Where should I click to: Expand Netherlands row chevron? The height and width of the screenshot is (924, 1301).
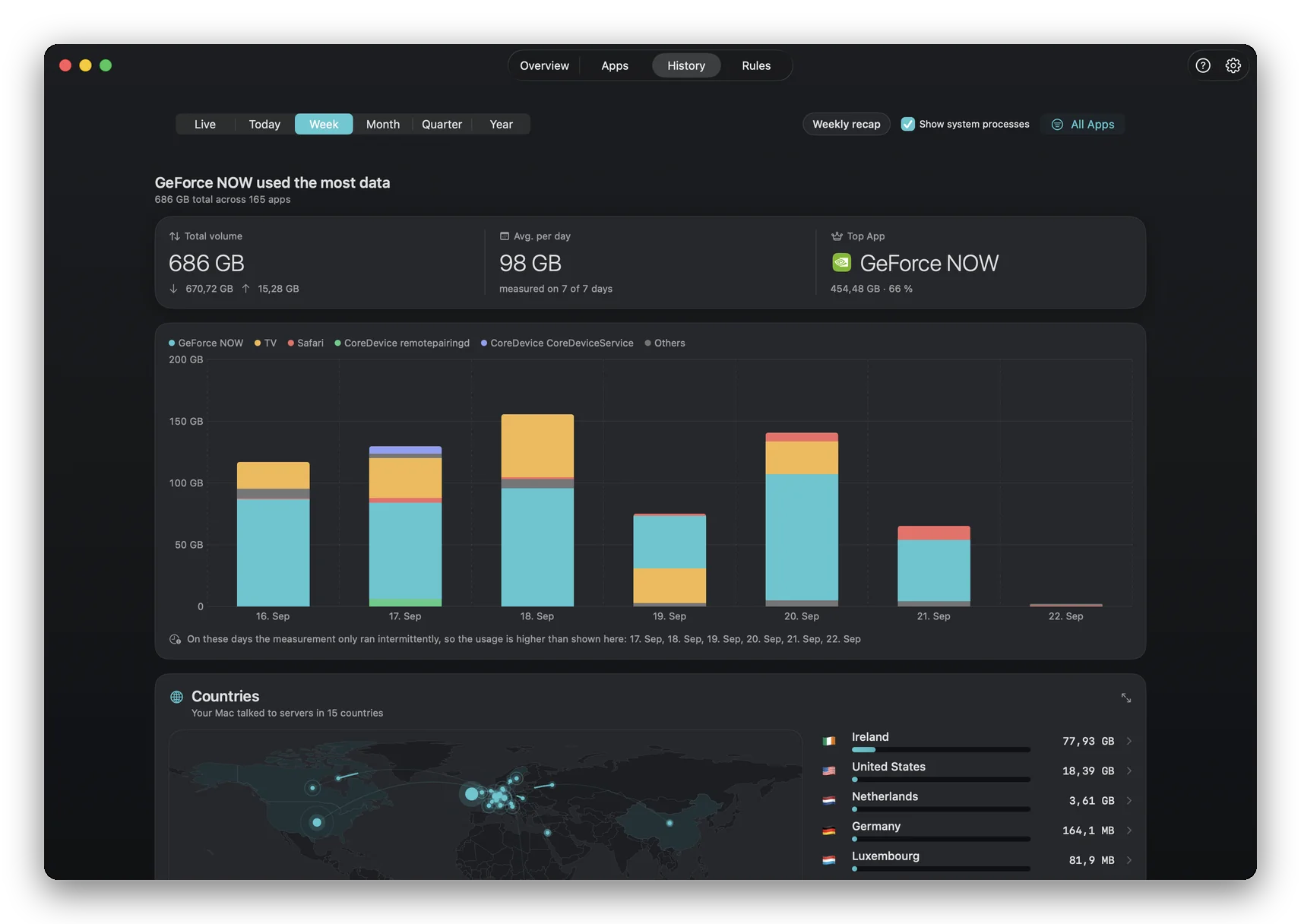(1129, 800)
